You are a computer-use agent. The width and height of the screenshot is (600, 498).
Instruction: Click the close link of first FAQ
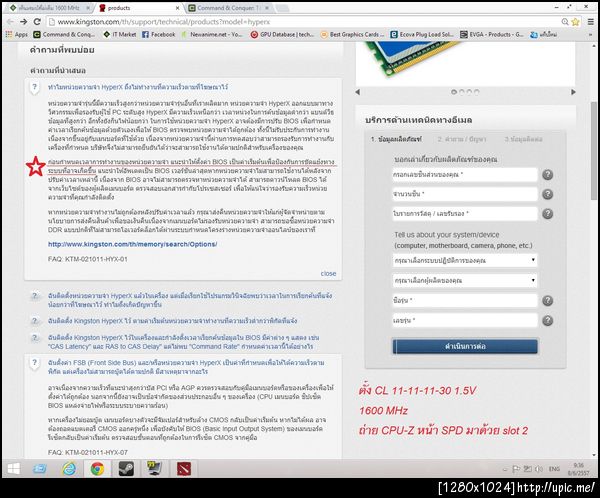(x=328, y=273)
